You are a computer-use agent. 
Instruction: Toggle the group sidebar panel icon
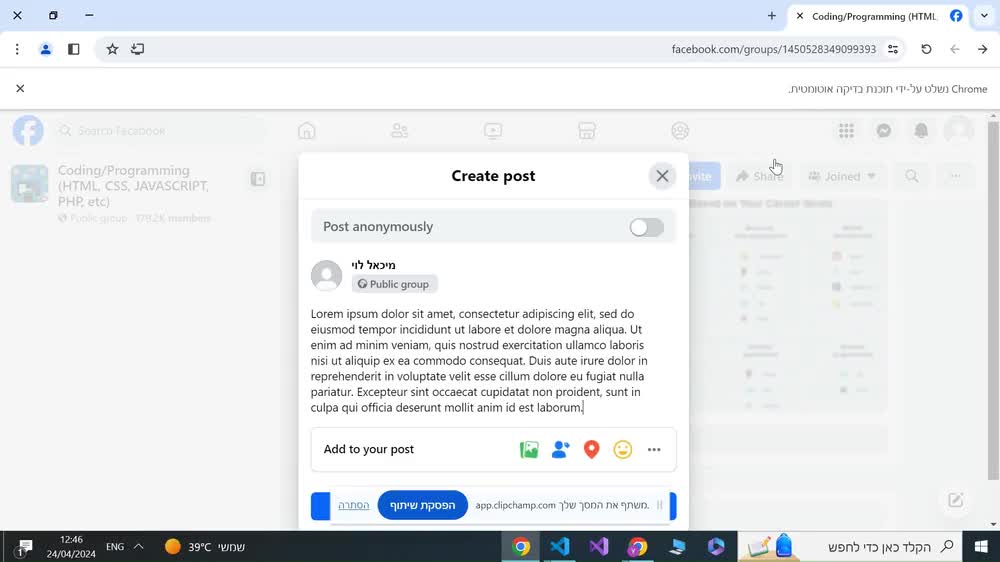pyautogui.click(x=258, y=179)
